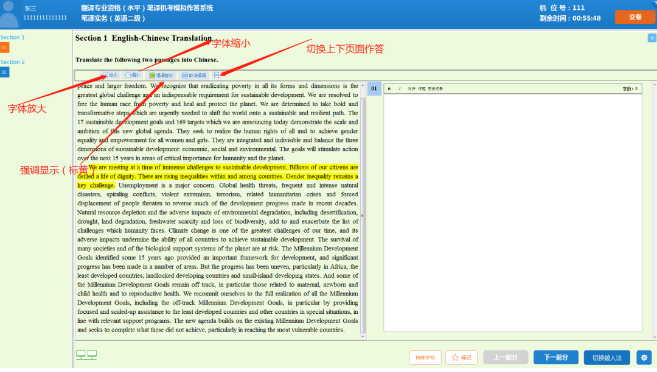
Task: Open the 特殊字符 special characters button
Action: [425, 358]
